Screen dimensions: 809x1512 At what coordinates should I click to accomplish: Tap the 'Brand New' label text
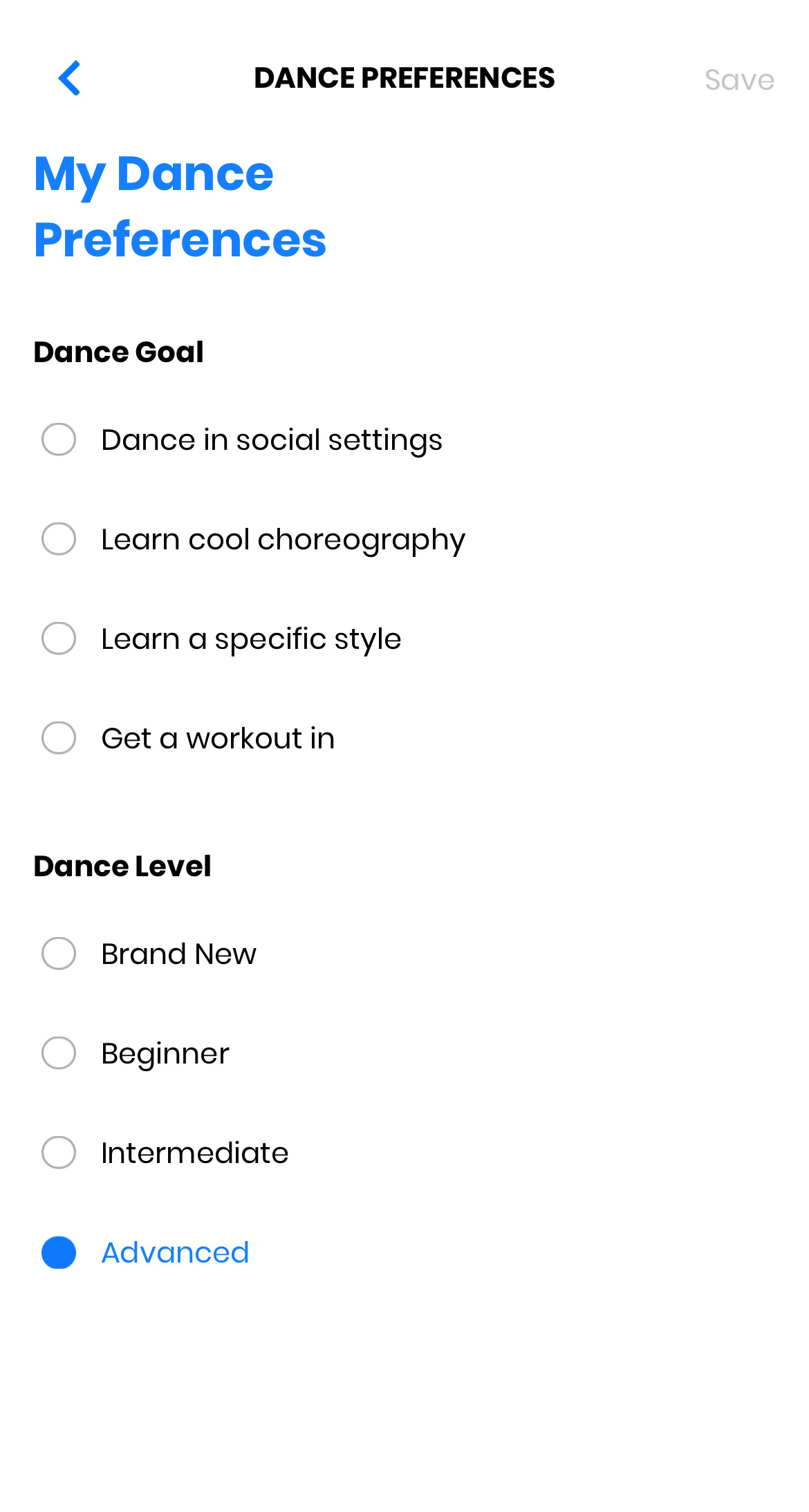(178, 954)
